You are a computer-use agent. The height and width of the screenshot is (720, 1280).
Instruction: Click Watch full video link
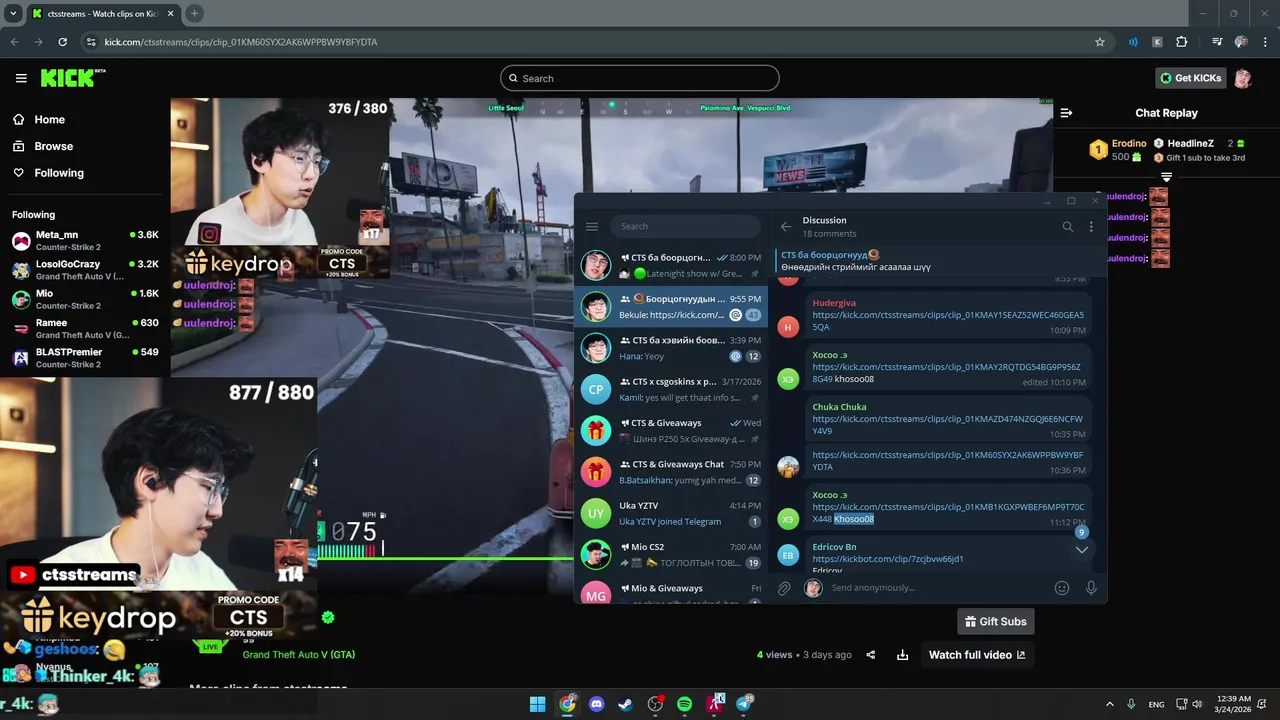pyautogui.click(x=977, y=655)
